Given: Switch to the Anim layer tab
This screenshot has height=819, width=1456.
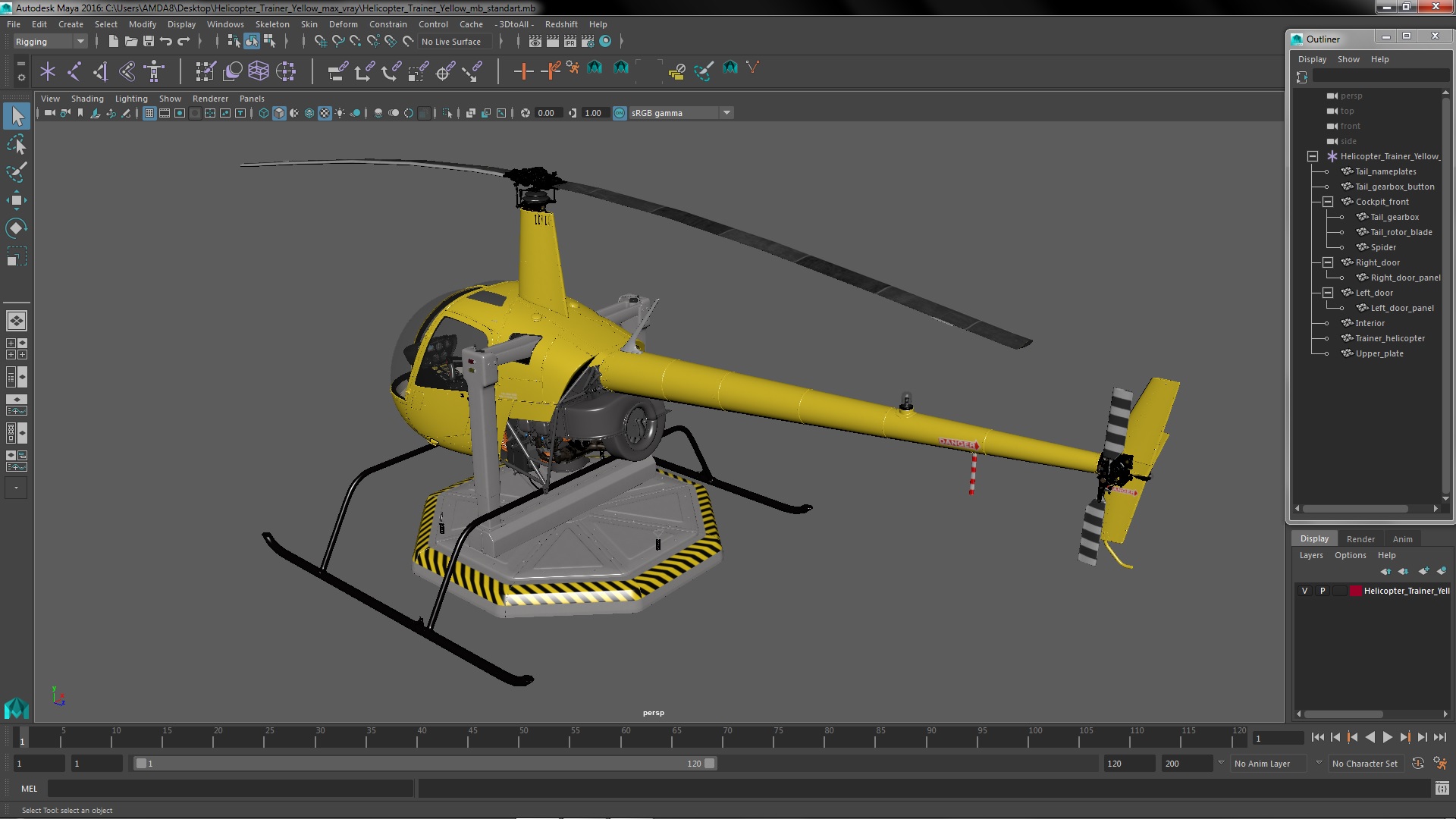Looking at the screenshot, I should (1402, 539).
